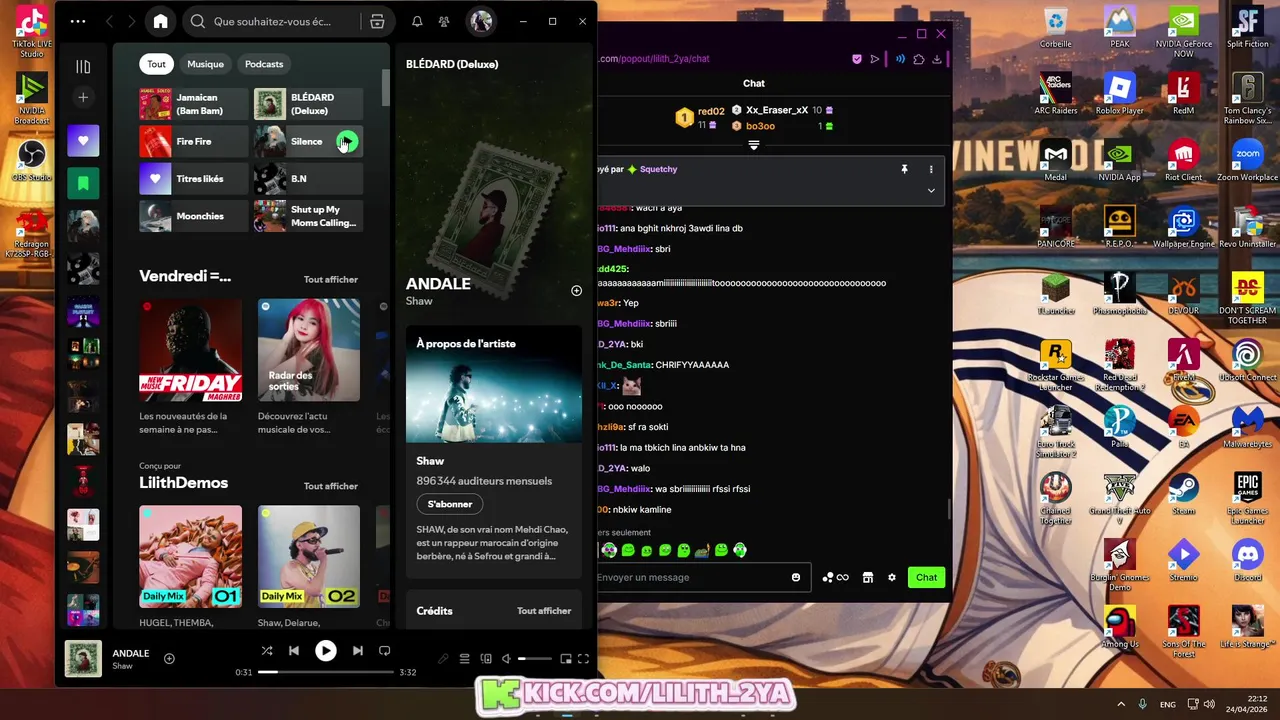Open Spotify three-dots main menu
This screenshot has height=720, width=1280.
(x=78, y=21)
